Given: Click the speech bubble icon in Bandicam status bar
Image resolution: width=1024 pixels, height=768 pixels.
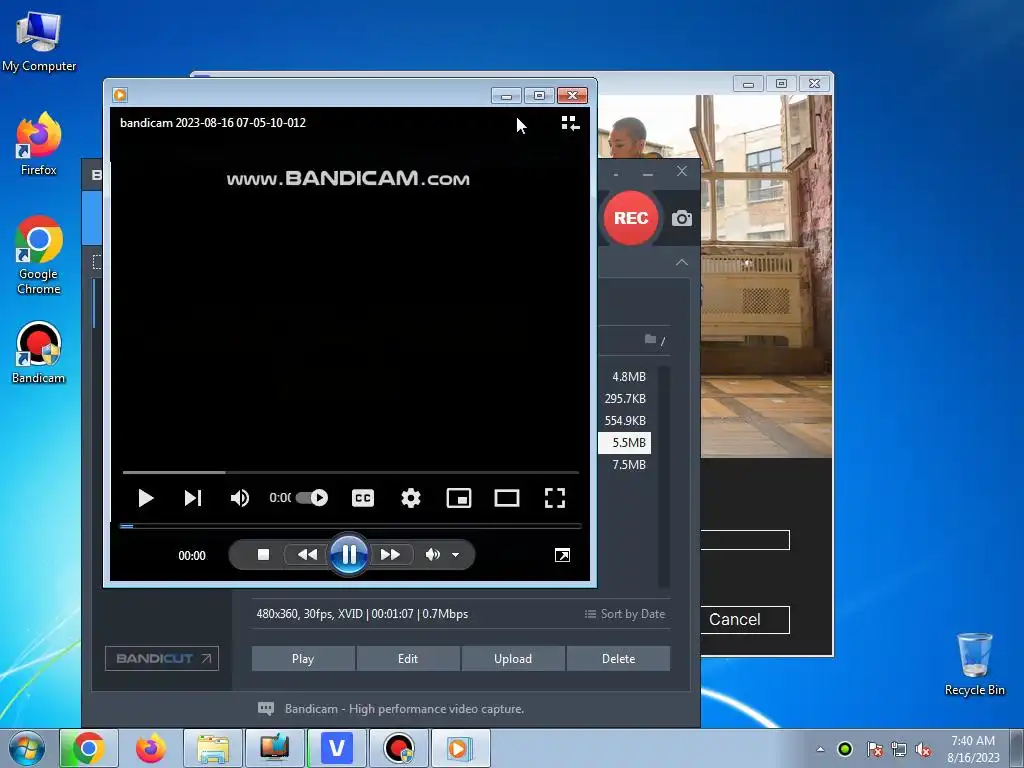Looking at the screenshot, I should click(266, 709).
